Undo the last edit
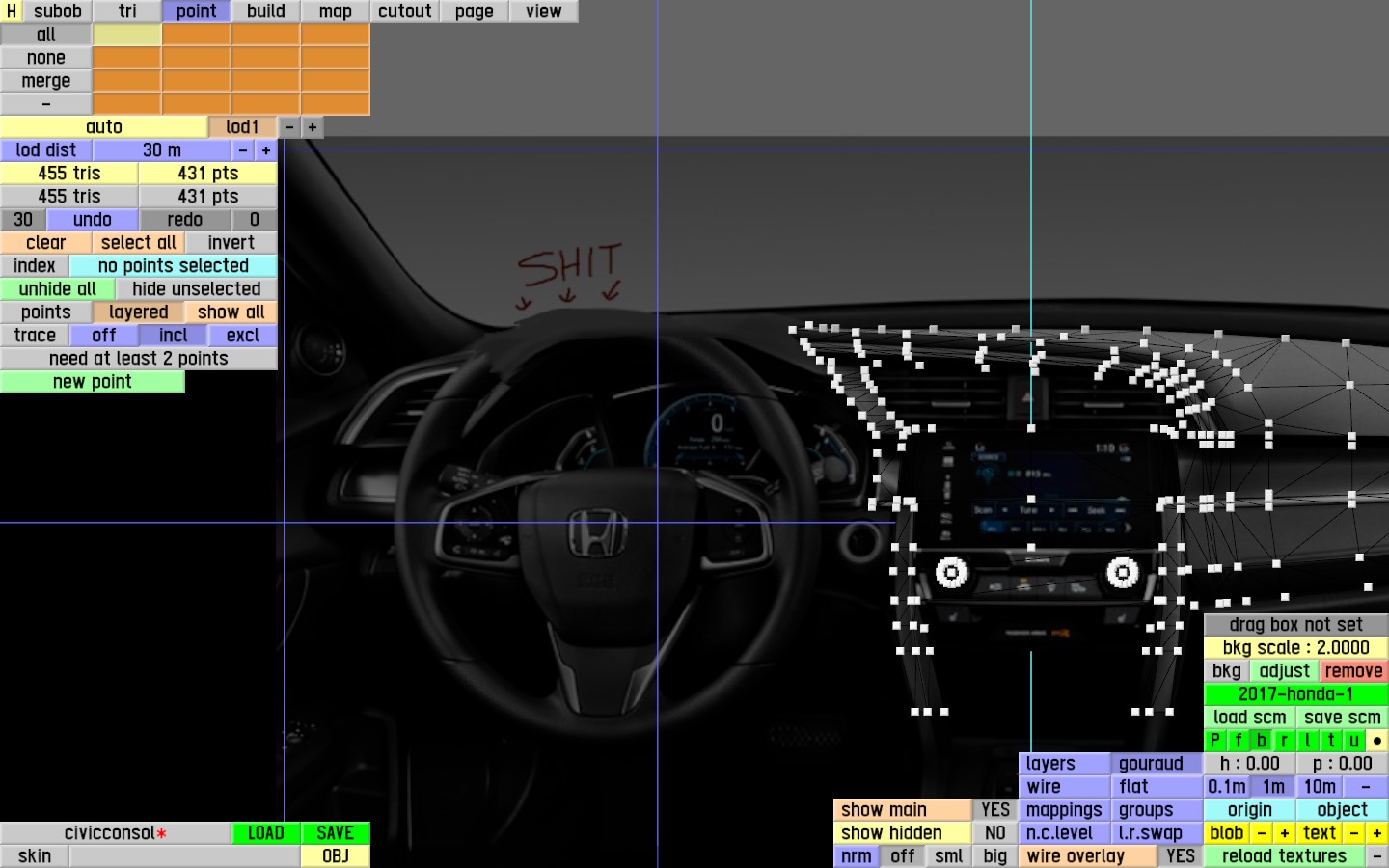Viewport: 1389px width, 868px height. (93, 220)
